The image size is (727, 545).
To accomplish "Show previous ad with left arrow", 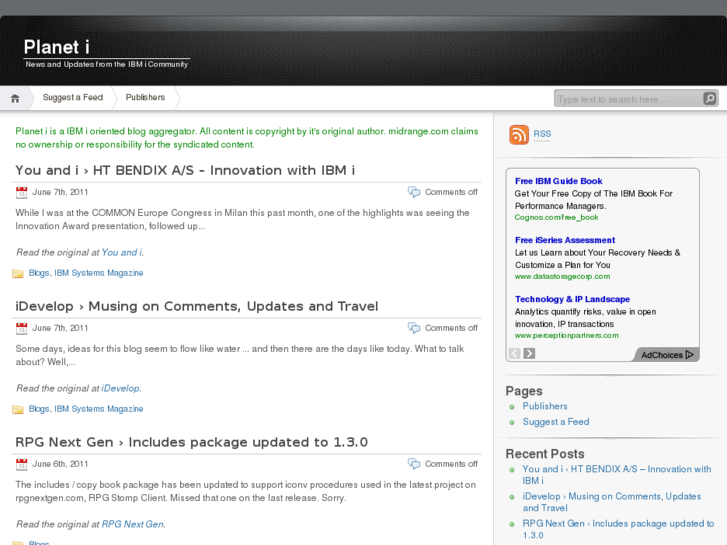I will tap(515, 353).
